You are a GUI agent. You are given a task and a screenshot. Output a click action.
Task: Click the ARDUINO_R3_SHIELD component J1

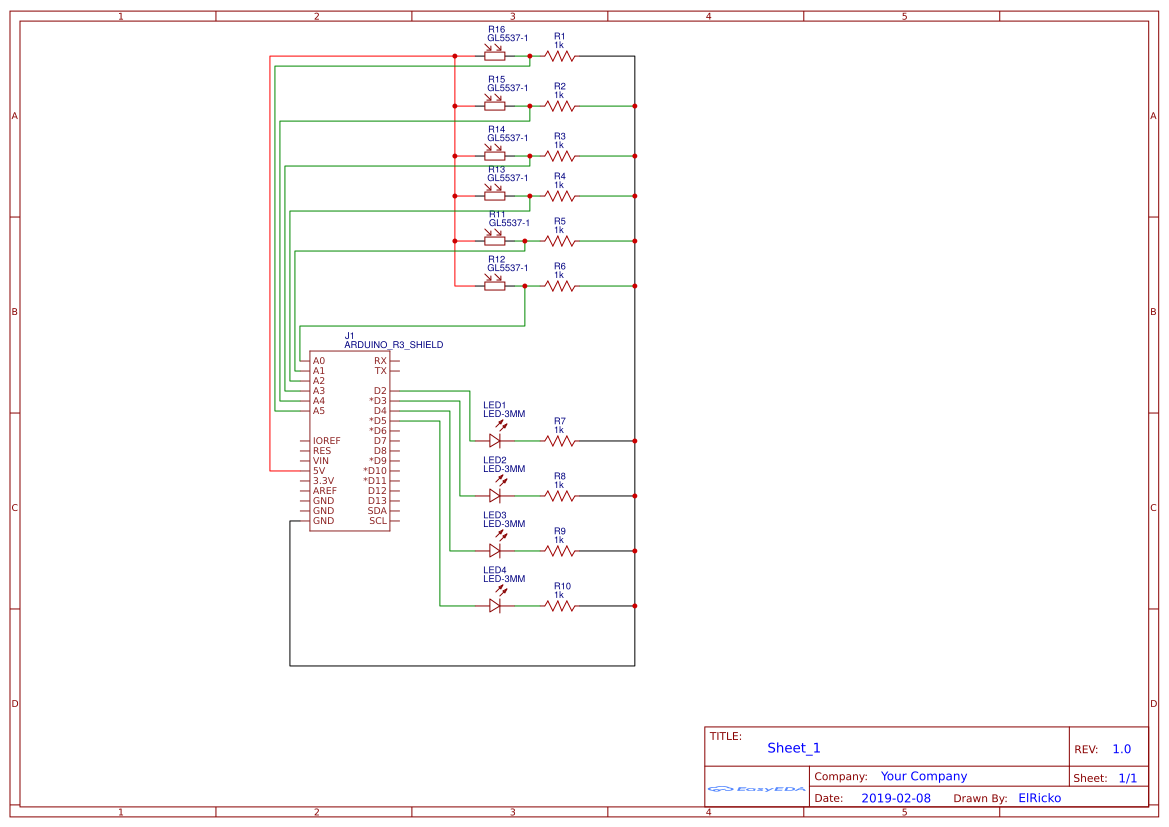click(350, 440)
